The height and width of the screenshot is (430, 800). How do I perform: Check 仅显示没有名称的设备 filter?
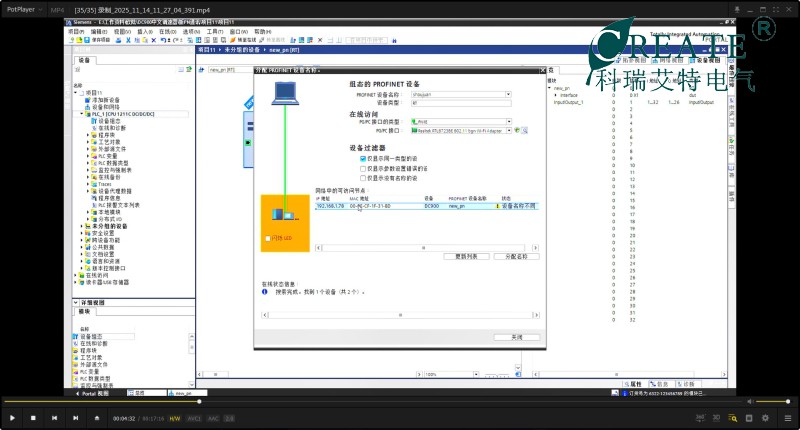(363, 178)
